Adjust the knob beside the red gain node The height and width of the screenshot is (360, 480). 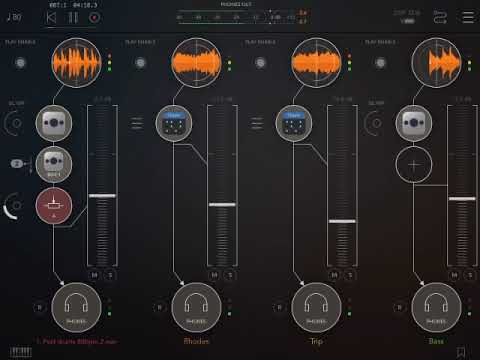(x=13, y=206)
